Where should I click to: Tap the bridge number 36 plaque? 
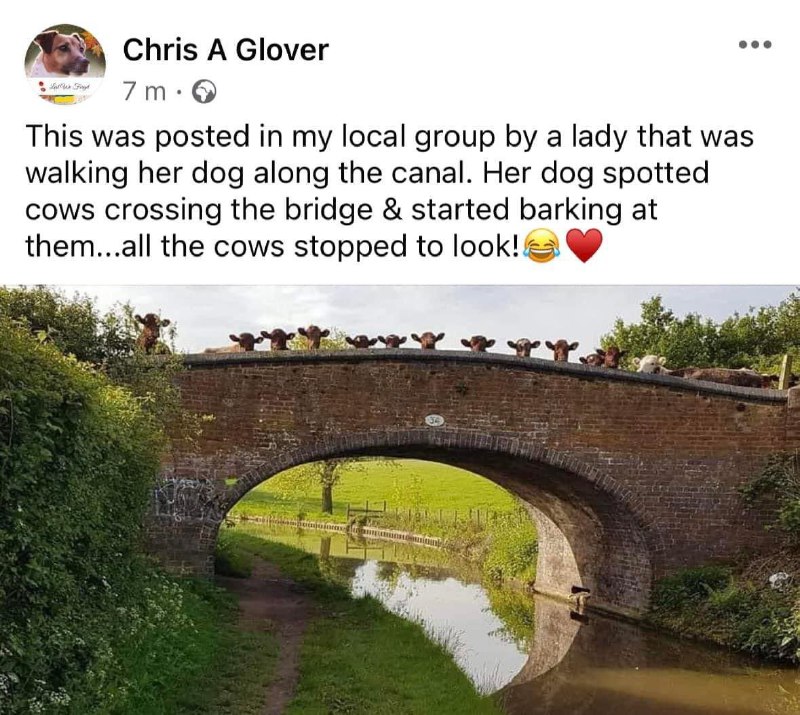pos(435,421)
